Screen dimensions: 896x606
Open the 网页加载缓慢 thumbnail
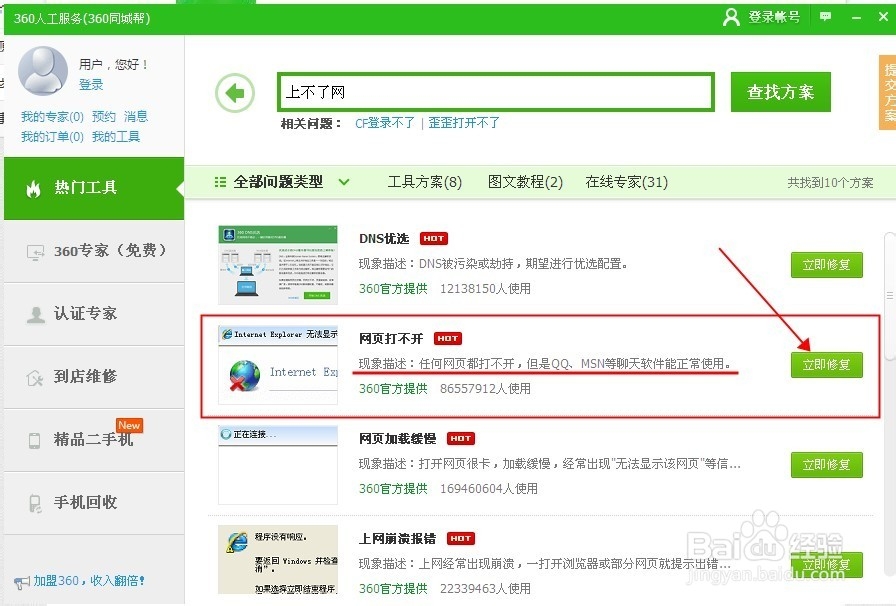click(278, 465)
